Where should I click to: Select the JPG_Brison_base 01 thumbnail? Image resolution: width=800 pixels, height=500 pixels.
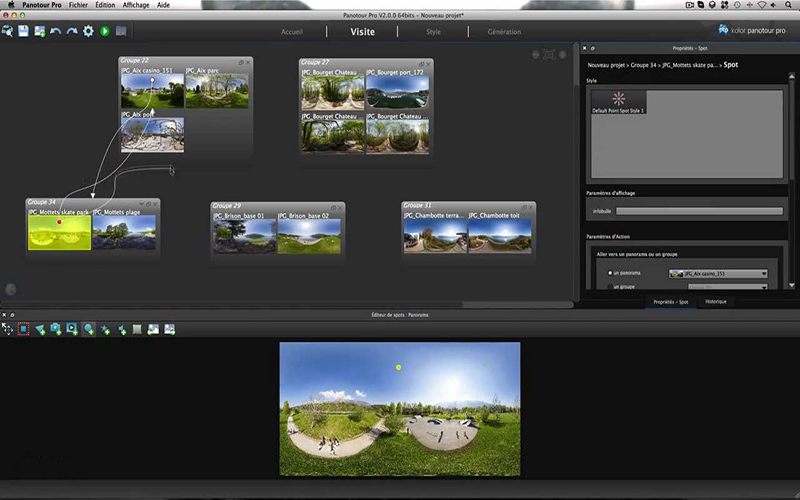point(244,236)
